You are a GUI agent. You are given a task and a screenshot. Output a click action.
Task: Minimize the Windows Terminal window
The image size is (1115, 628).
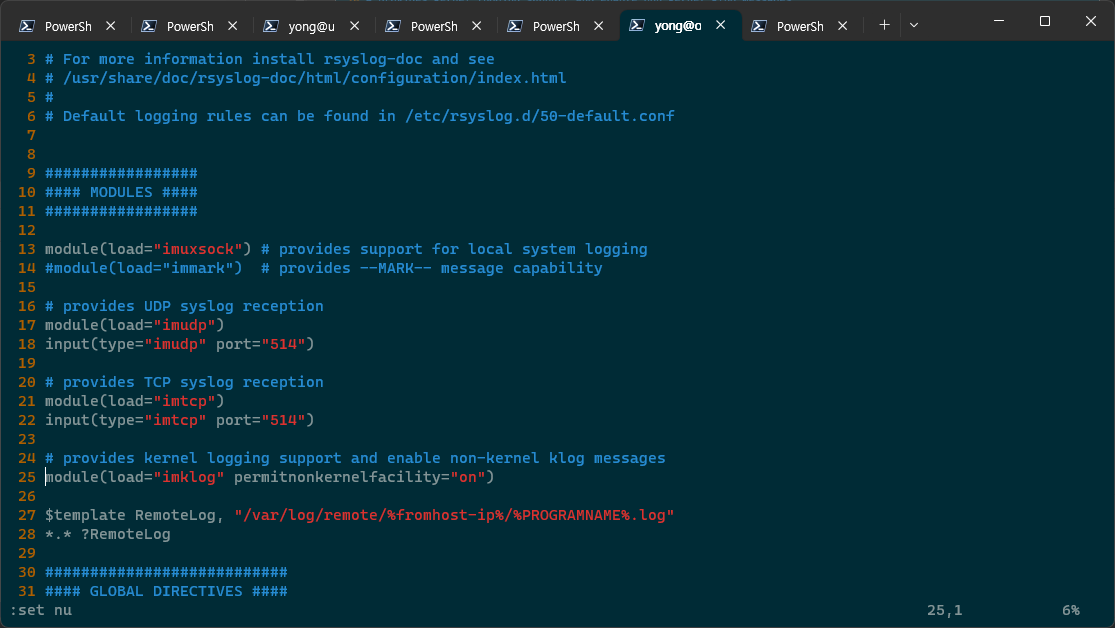point(999,21)
